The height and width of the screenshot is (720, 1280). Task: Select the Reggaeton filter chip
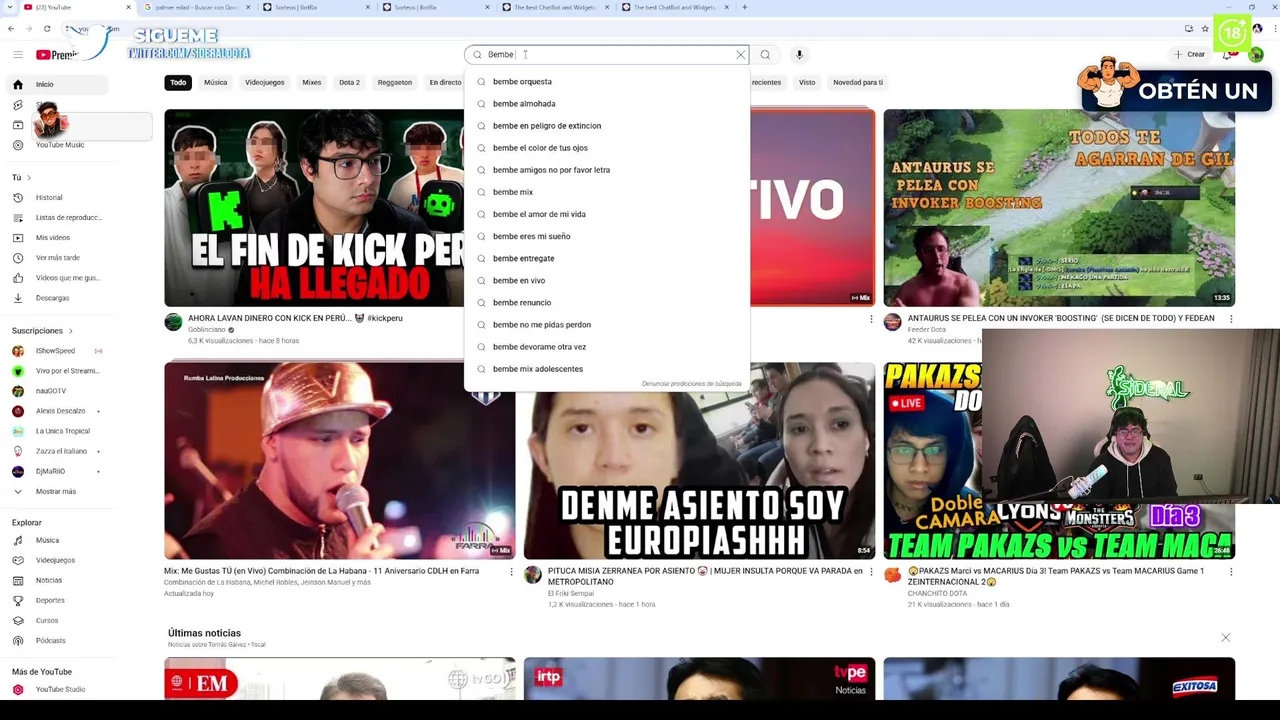394,82
